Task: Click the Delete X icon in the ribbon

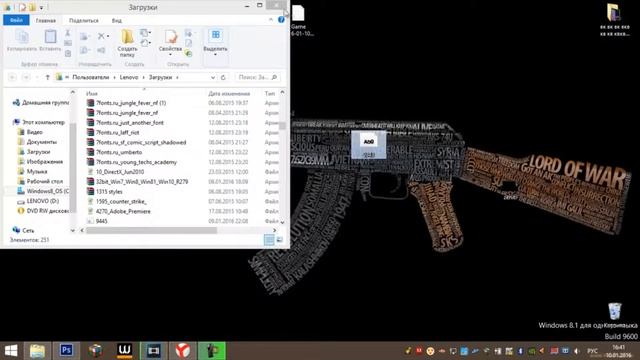Action: 101,36
